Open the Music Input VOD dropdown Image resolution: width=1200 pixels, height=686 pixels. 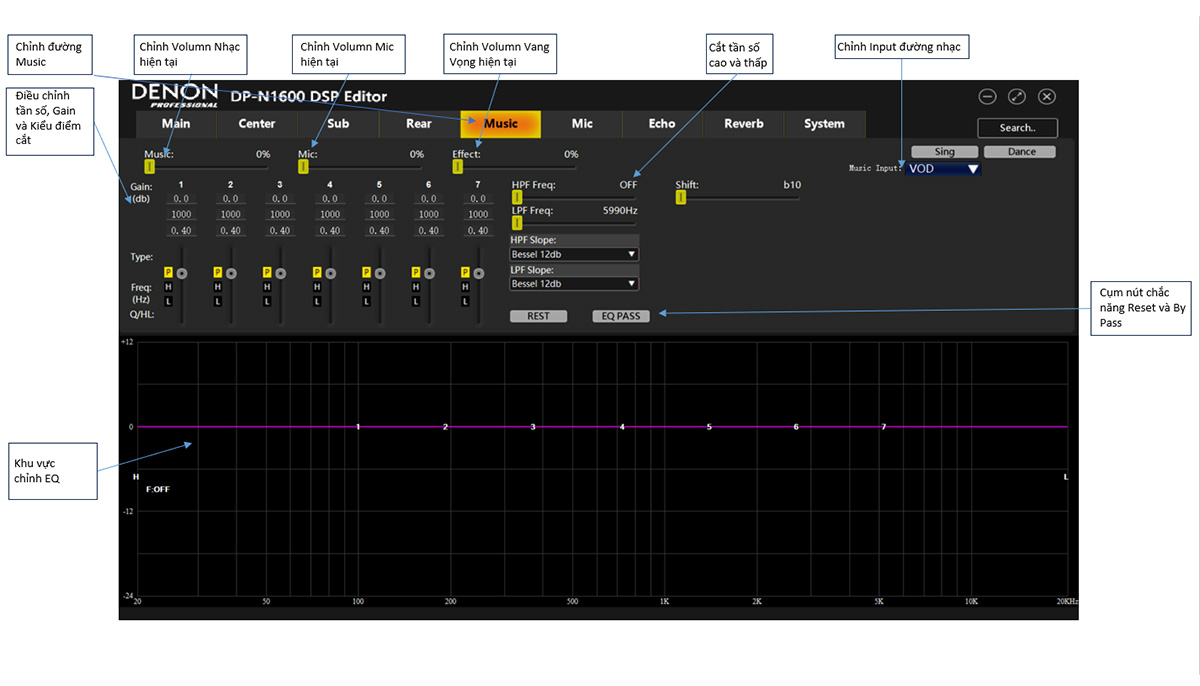pyautogui.click(x=943, y=169)
